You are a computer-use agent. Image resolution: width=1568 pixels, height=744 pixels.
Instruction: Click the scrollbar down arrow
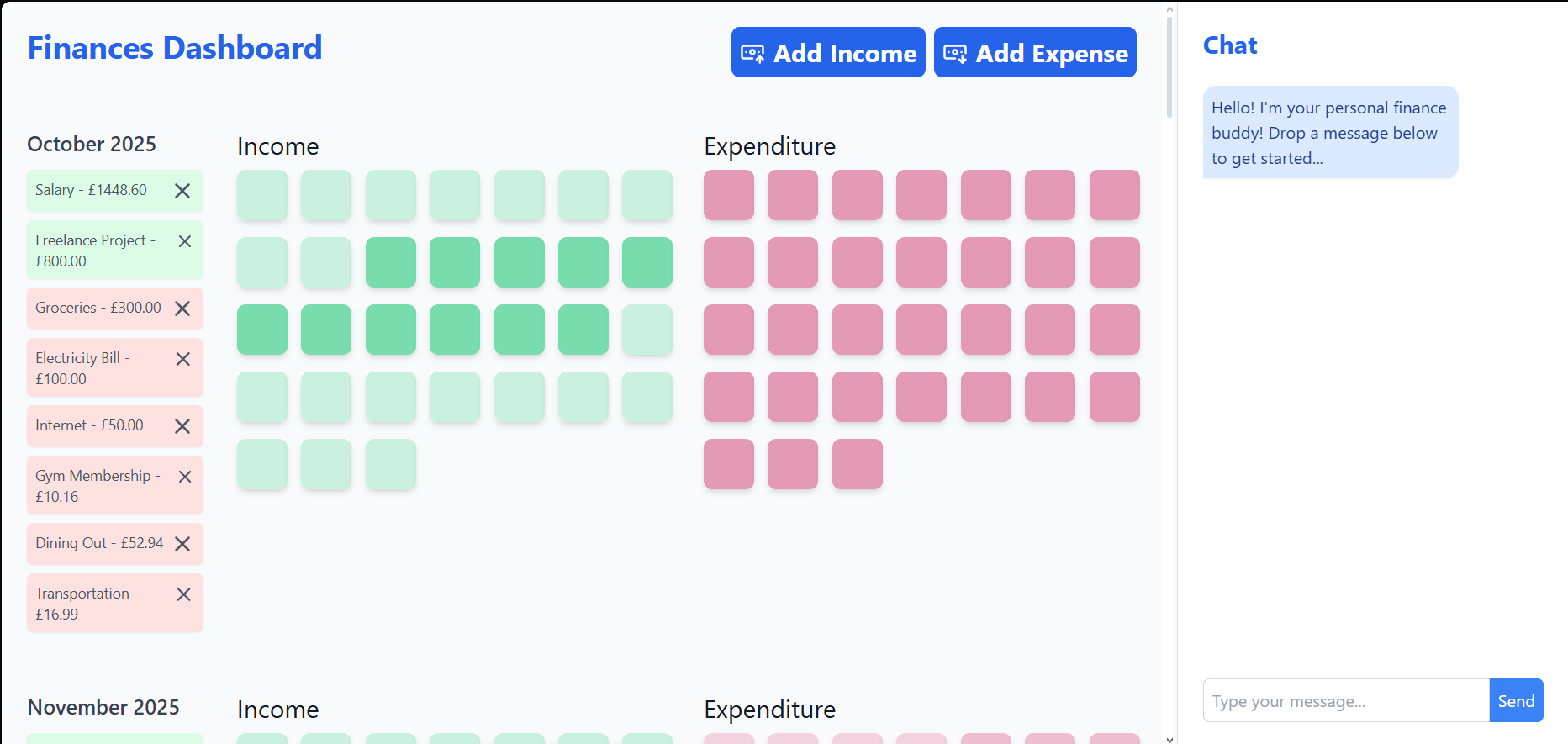pyautogui.click(x=1169, y=739)
